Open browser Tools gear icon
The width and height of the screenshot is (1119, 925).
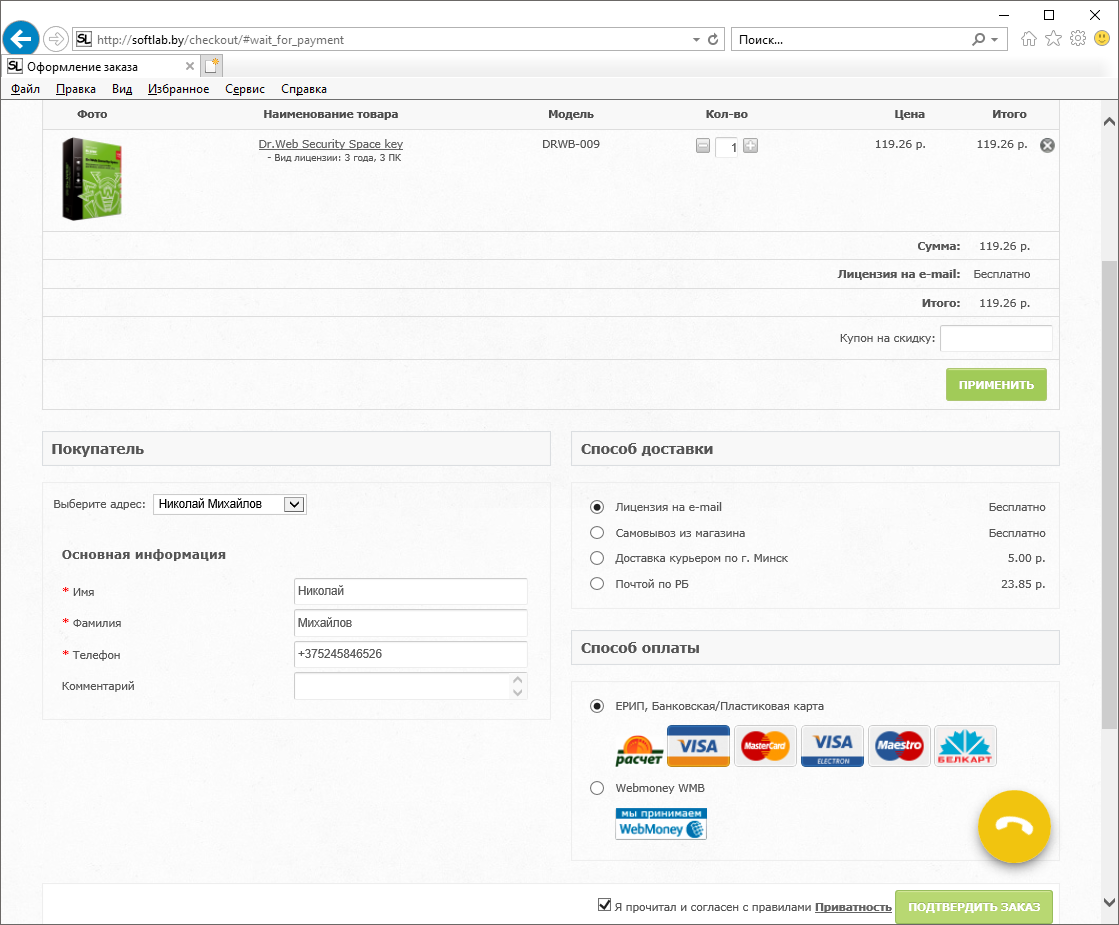[x=1078, y=39]
